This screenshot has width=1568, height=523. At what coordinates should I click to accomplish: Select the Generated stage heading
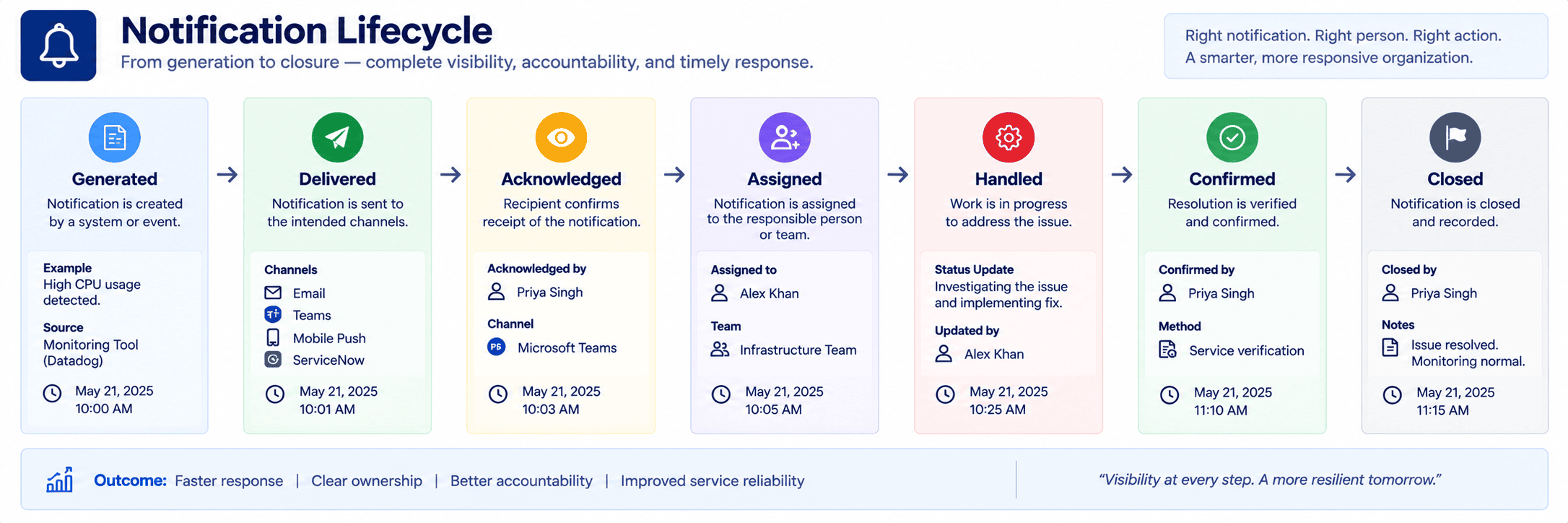(x=115, y=178)
